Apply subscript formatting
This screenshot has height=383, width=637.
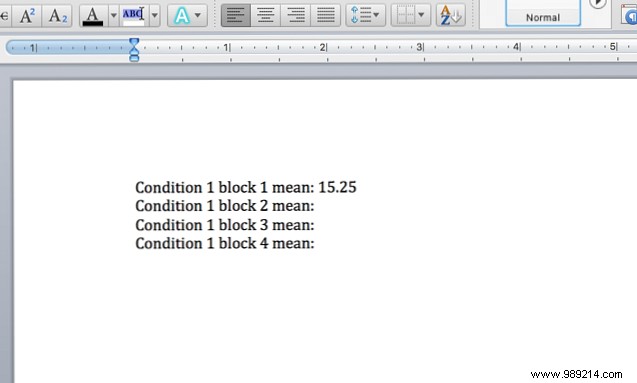[x=57, y=16]
